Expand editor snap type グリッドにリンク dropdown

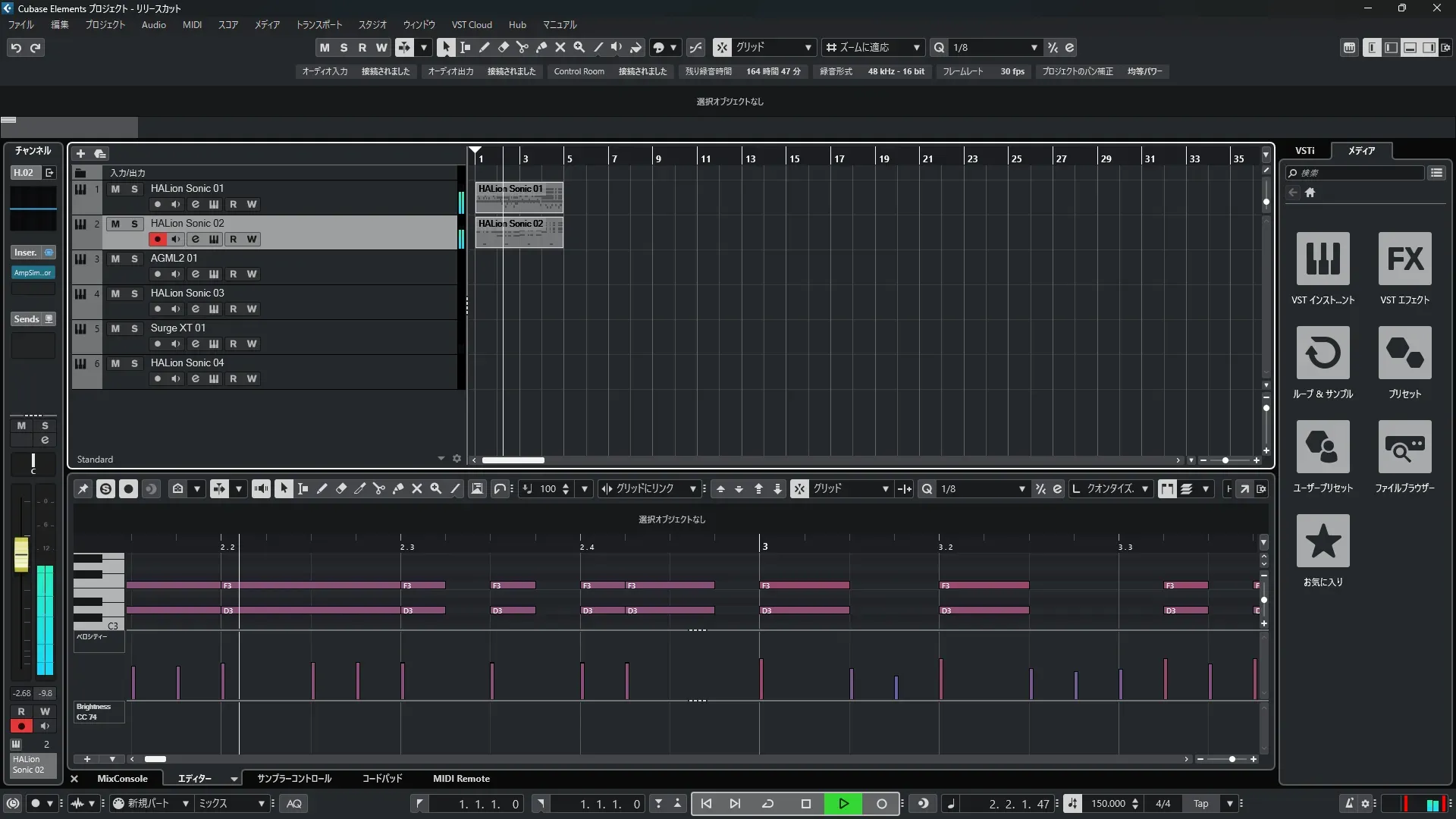tap(692, 489)
